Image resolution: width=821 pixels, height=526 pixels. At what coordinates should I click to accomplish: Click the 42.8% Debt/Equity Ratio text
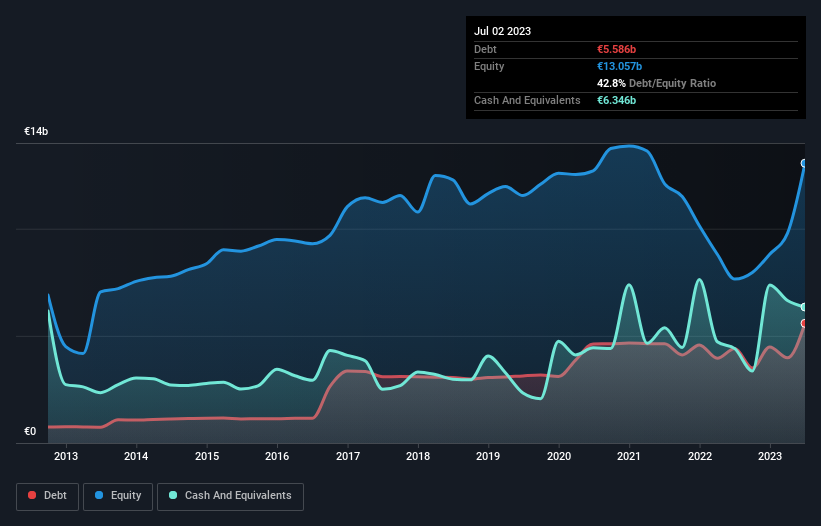657,83
